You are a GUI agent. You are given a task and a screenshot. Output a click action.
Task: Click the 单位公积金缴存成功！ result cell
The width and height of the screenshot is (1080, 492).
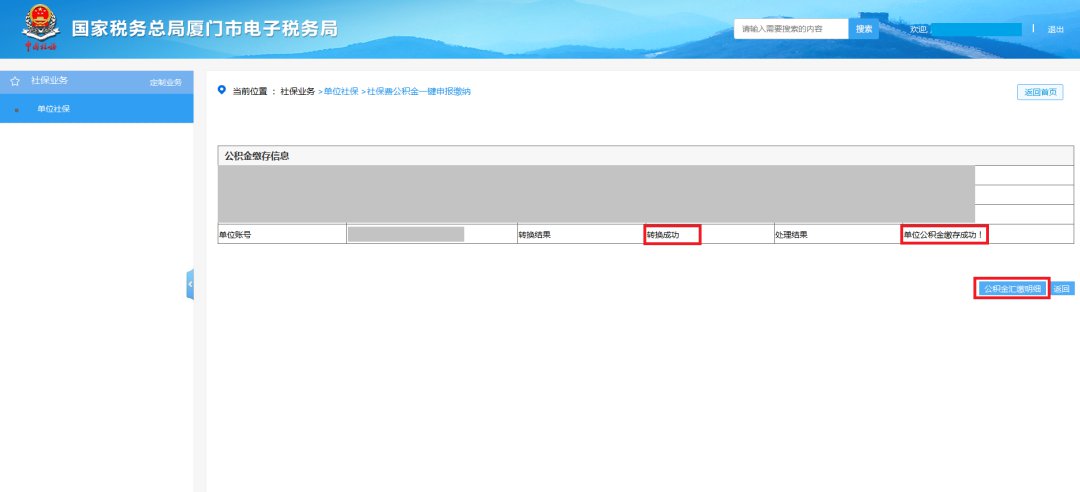(943, 235)
